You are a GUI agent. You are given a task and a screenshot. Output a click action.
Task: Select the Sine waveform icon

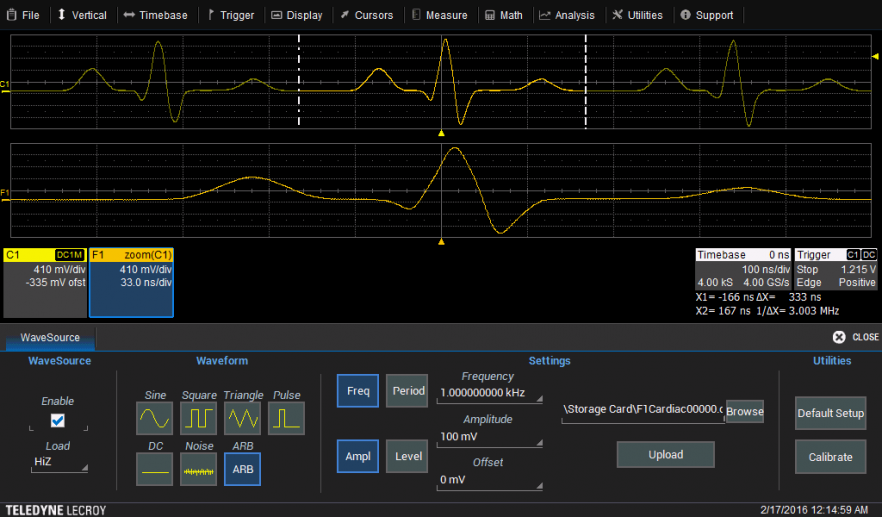point(154,416)
